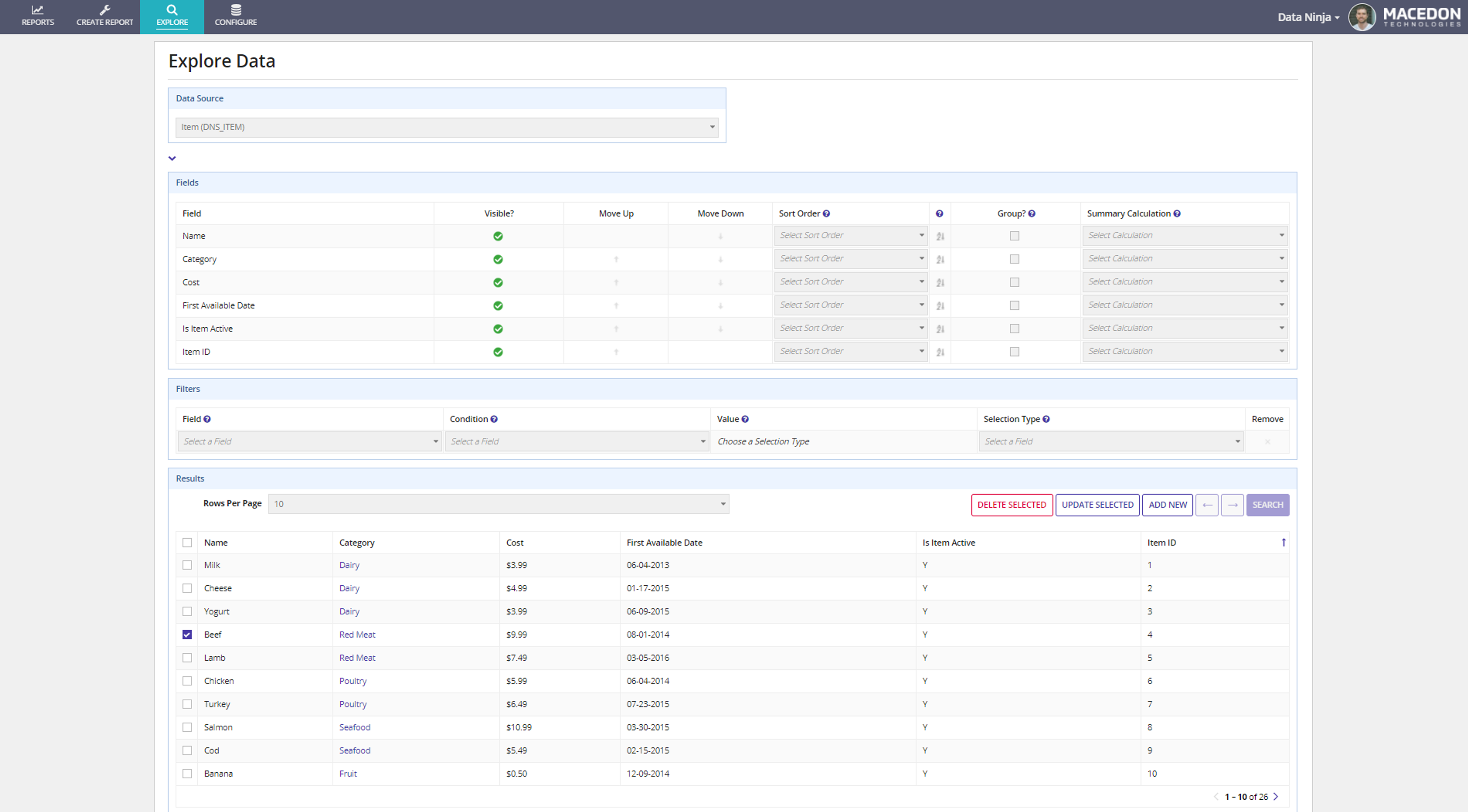Check the Group box for Is Item Active
Image resolution: width=1468 pixels, height=812 pixels.
[x=1014, y=329]
